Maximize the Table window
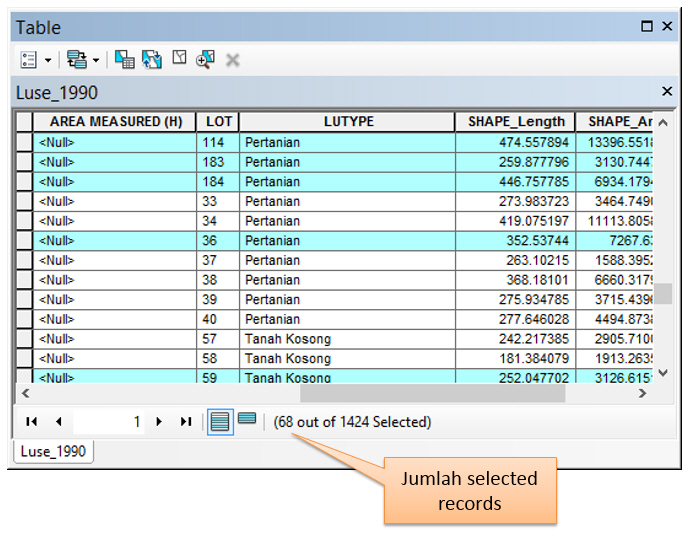This screenshot has height=539, width=699. click(x=647, y=26)
